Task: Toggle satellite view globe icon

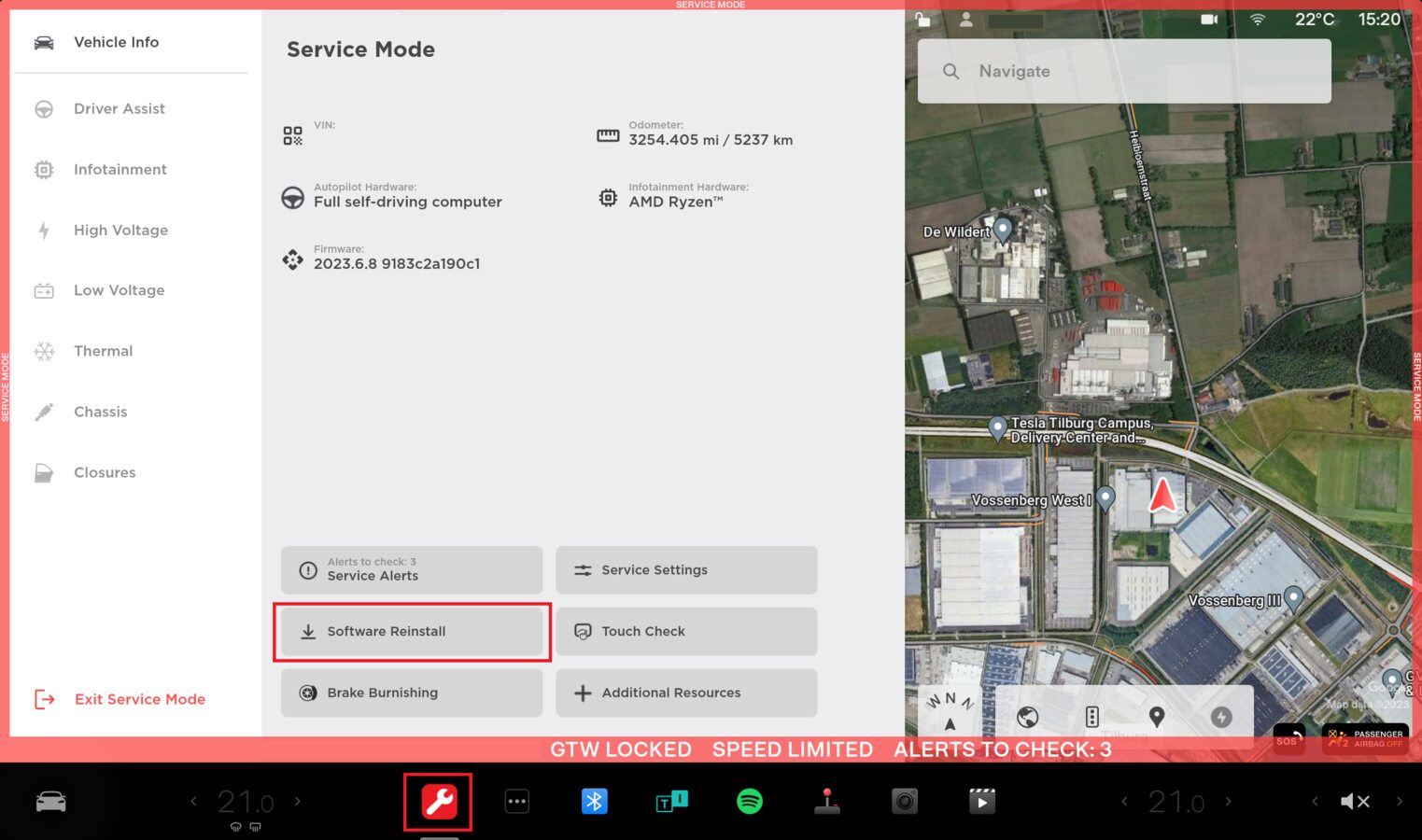Action: (1027, 717)
